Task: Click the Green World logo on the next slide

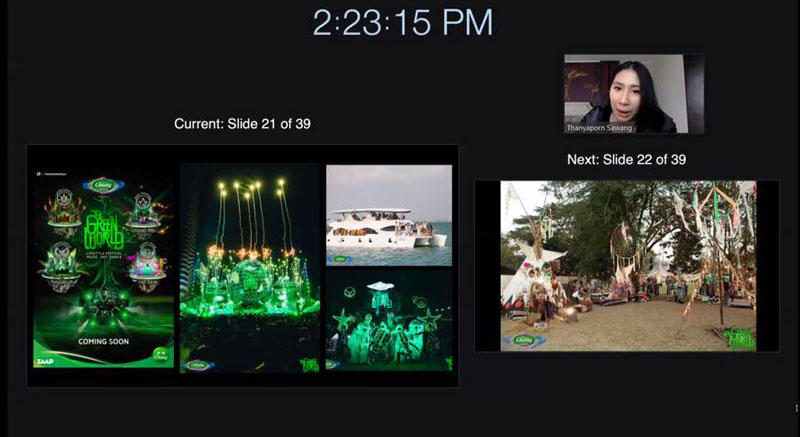Action: (x=741, y=338)
